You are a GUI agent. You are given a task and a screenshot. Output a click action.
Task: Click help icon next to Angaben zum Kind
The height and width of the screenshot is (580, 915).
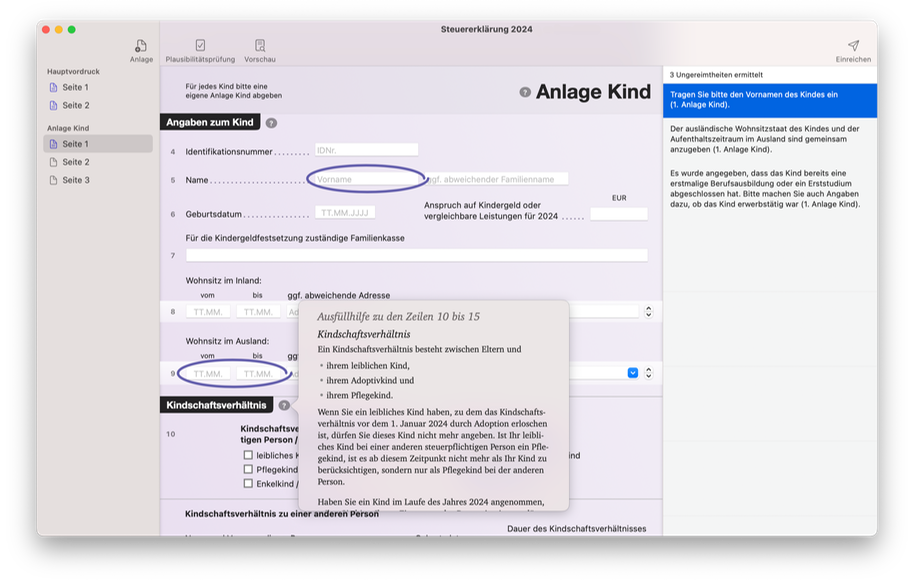point(271,123)
